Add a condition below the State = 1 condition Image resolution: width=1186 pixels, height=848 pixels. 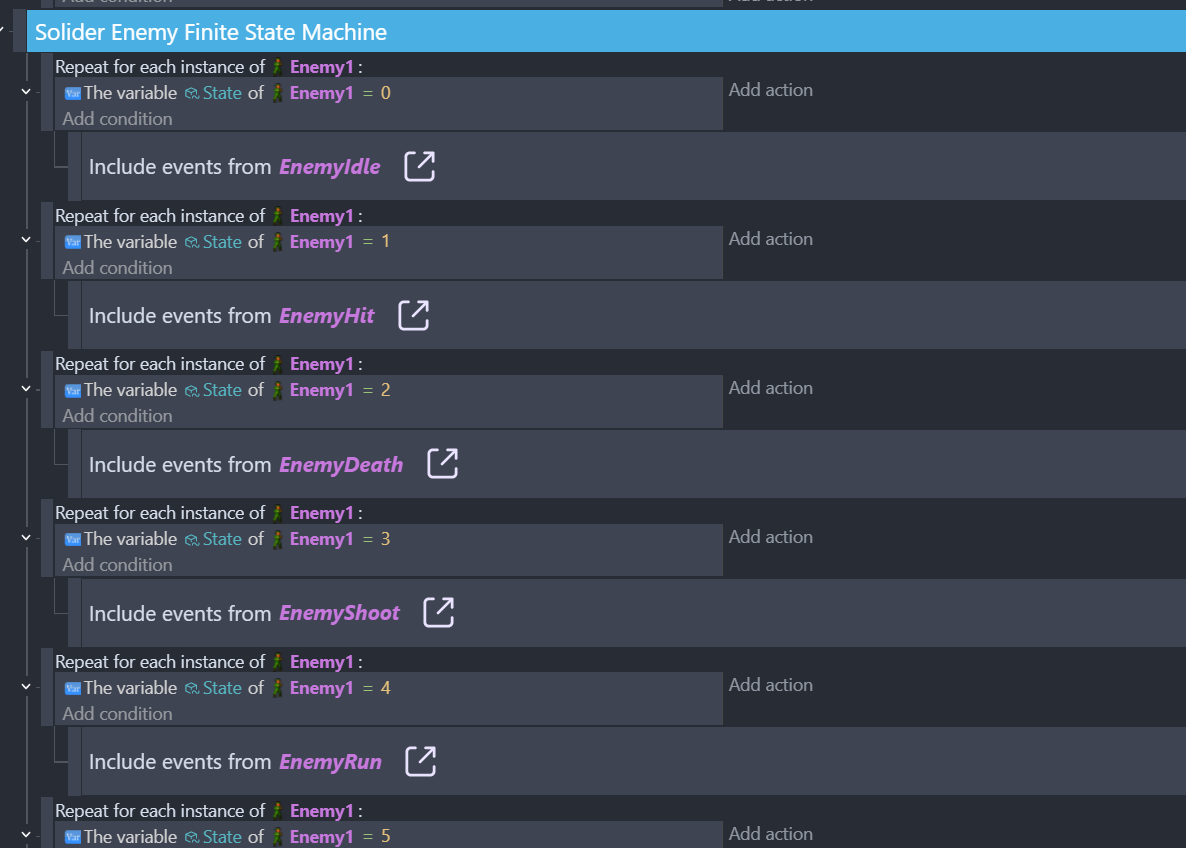(x=117, y=268)
